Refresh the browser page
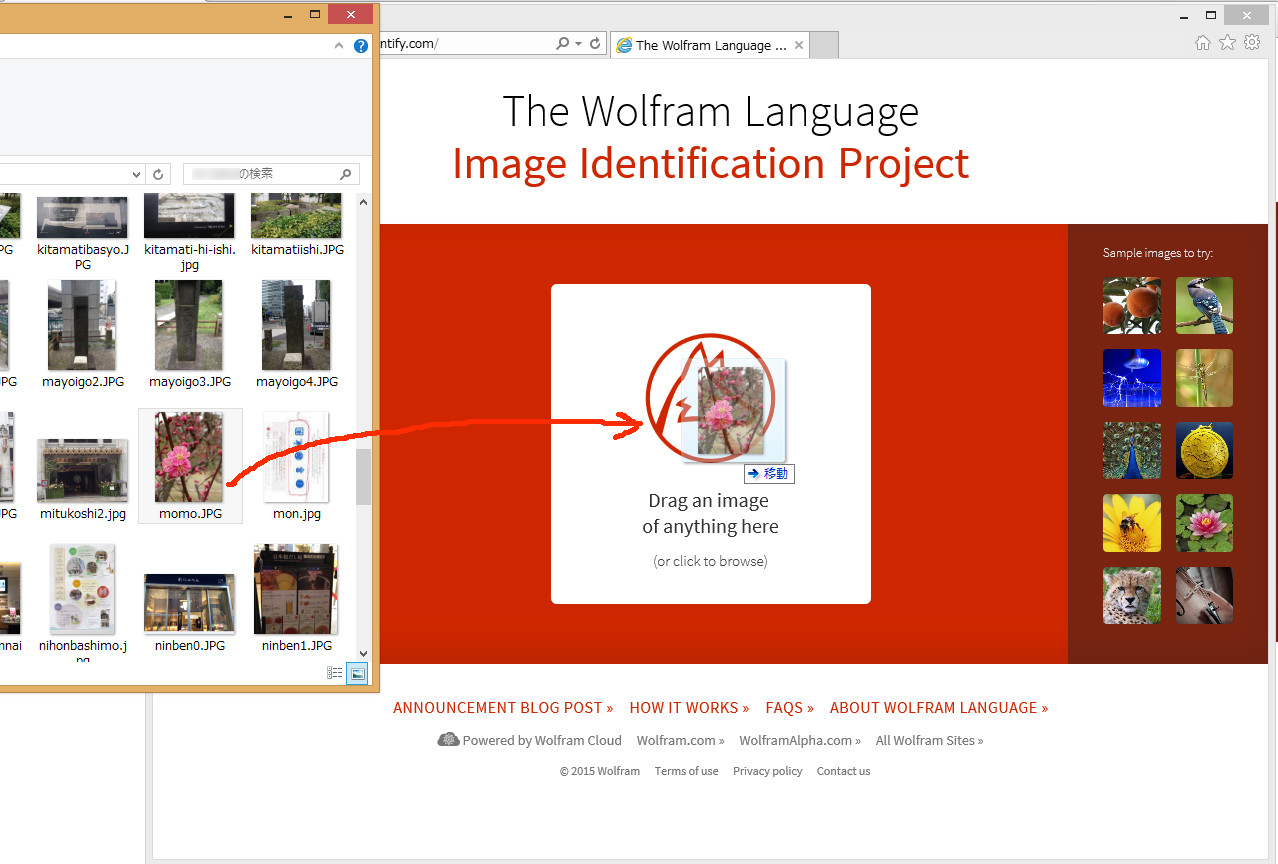This screenshot has width=1278, height=864. 595,44
